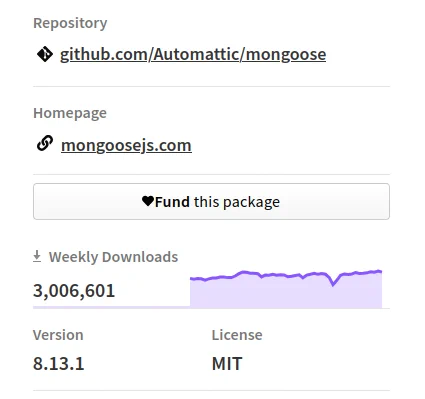
Task: Click the purple weekly downloads sparkline chart
Action: tap(286, 289)
